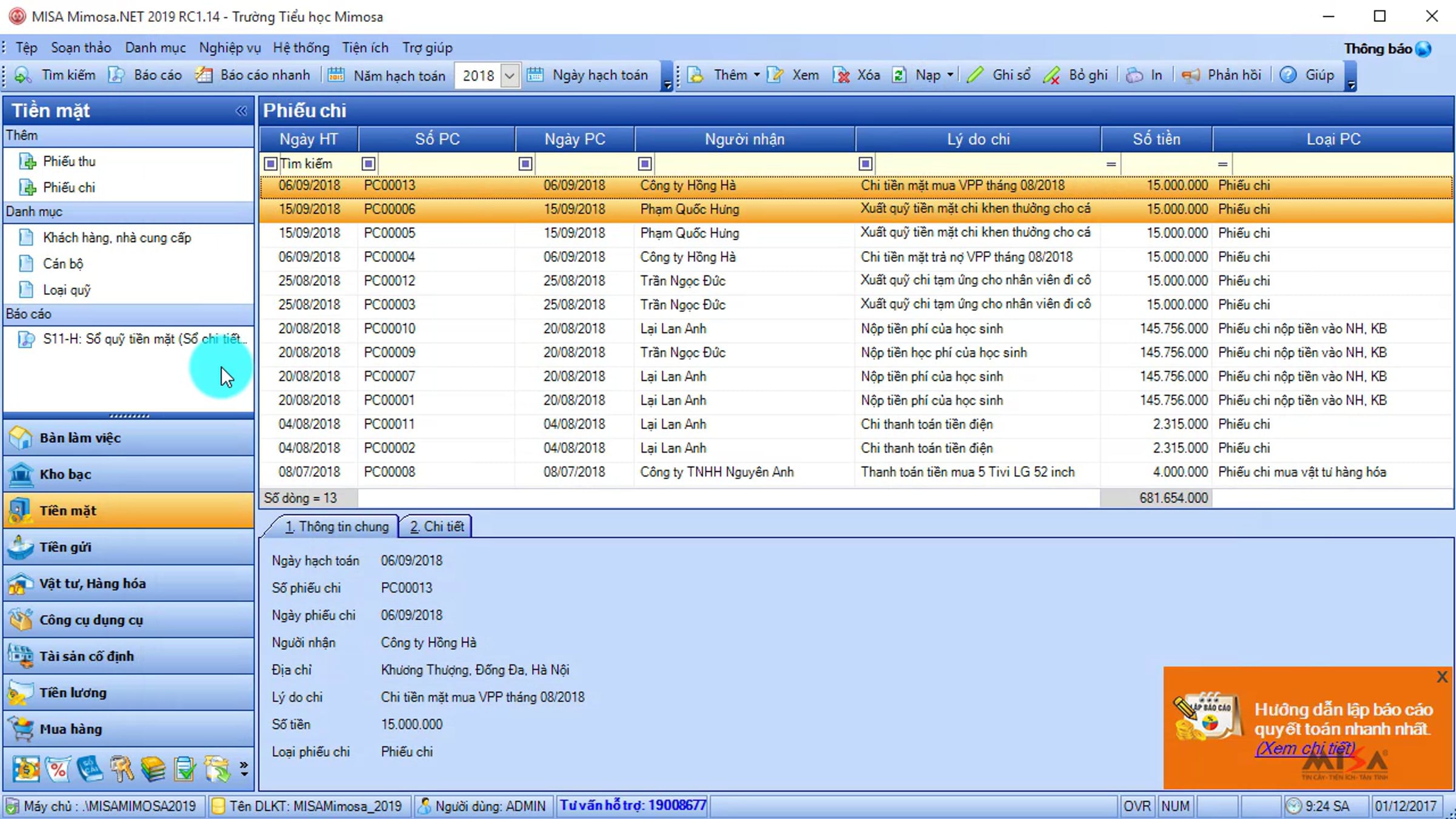The width and height of the screenshot is (1456, 819).
Task: Click the box with green arrow icon
Action: (x=217, y=769)
